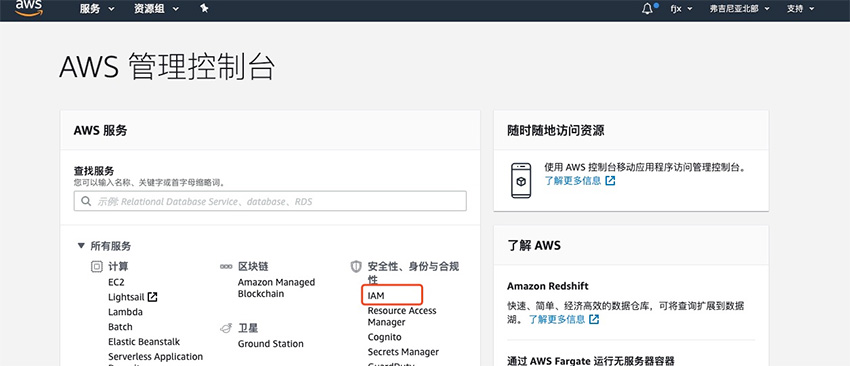Collapse the 所有服务 section triangle
This screenshot has width=850, height=366.
pos(81,246)
